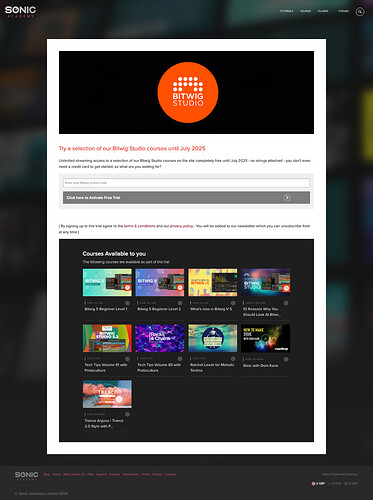
Task: Open the search icon in header
Action: pyautogui.click(x=360, y=11)
